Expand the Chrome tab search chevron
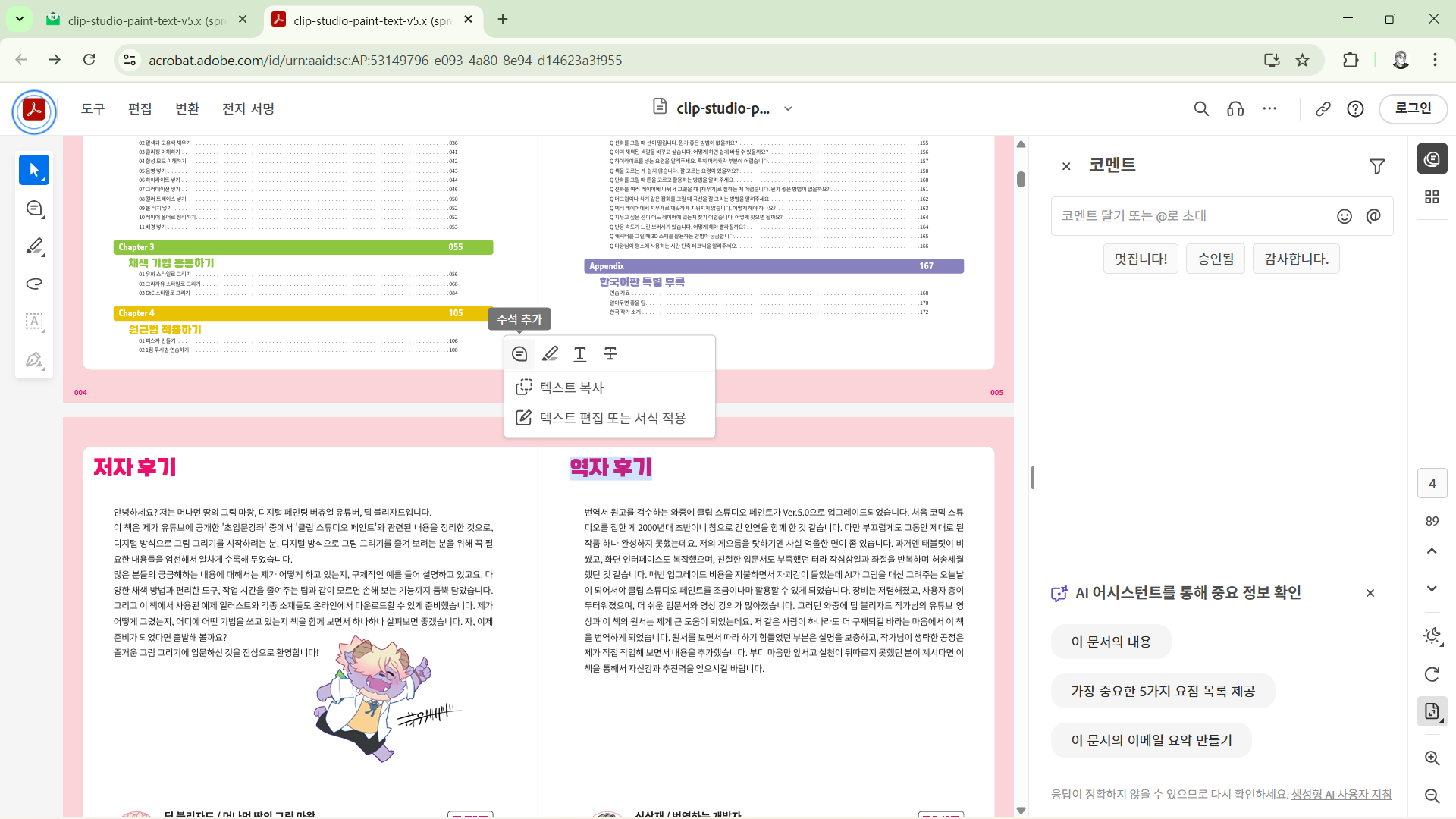Viewport: 1456px width, 819px height. (x=20, y=19)
